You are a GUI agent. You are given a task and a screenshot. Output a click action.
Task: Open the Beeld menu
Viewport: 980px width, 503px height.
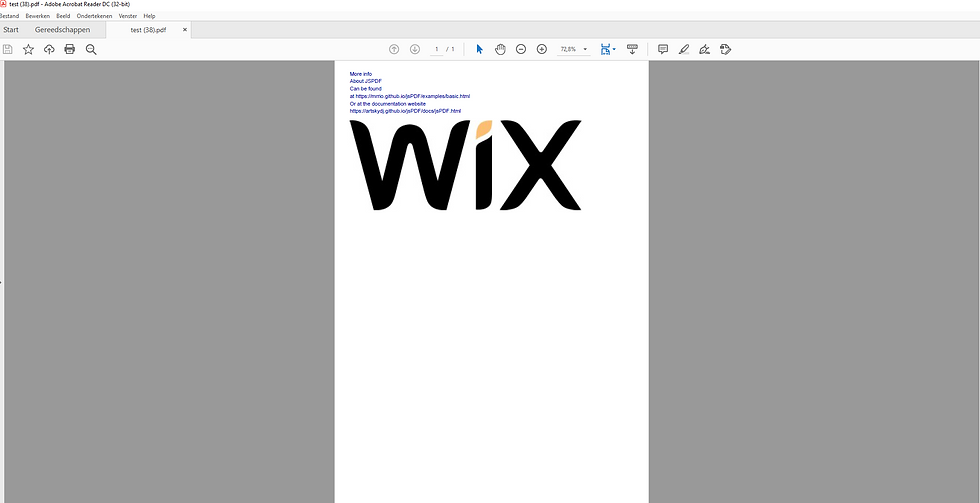[x=63, y=16]
